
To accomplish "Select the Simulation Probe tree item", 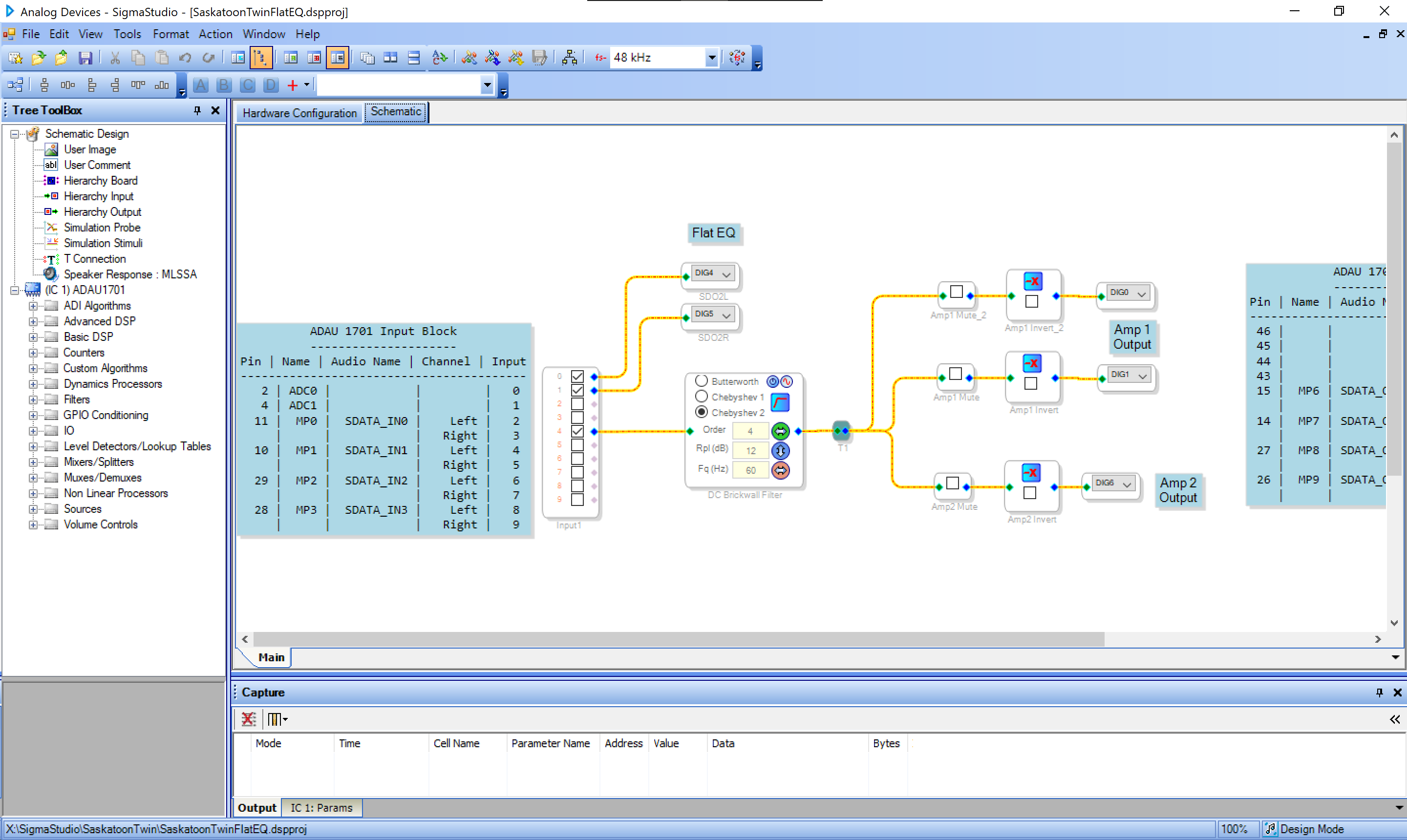I will [x=102, y=228].
